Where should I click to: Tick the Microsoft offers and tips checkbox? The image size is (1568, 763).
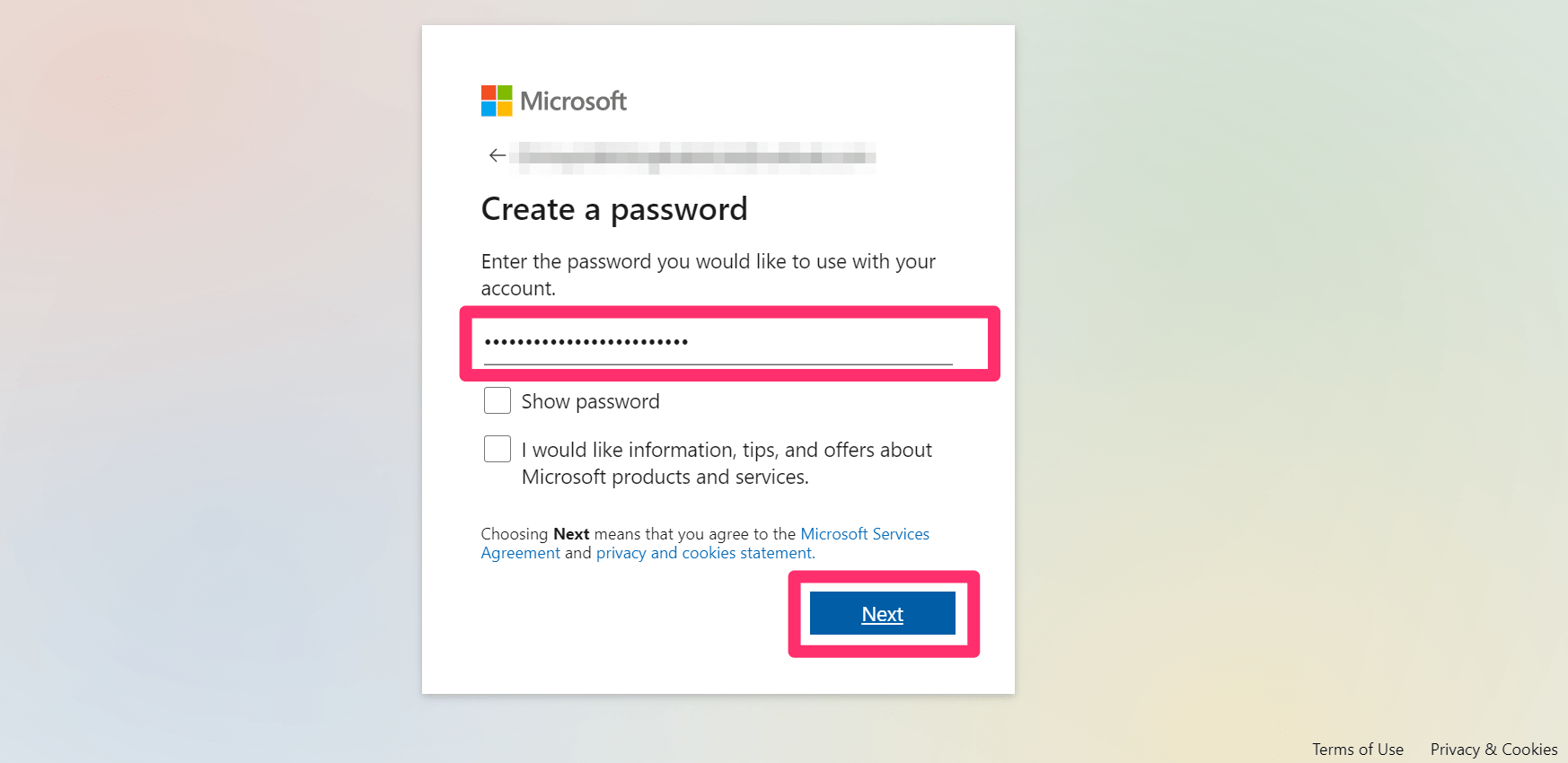tap(498, 449)
